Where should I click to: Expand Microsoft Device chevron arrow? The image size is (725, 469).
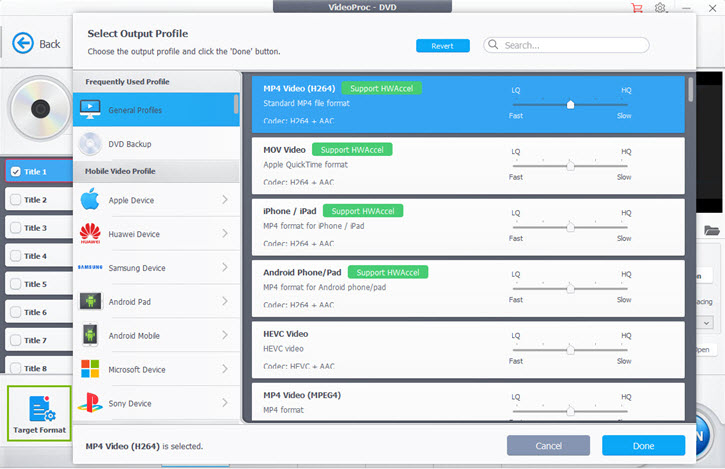(224, 370)
